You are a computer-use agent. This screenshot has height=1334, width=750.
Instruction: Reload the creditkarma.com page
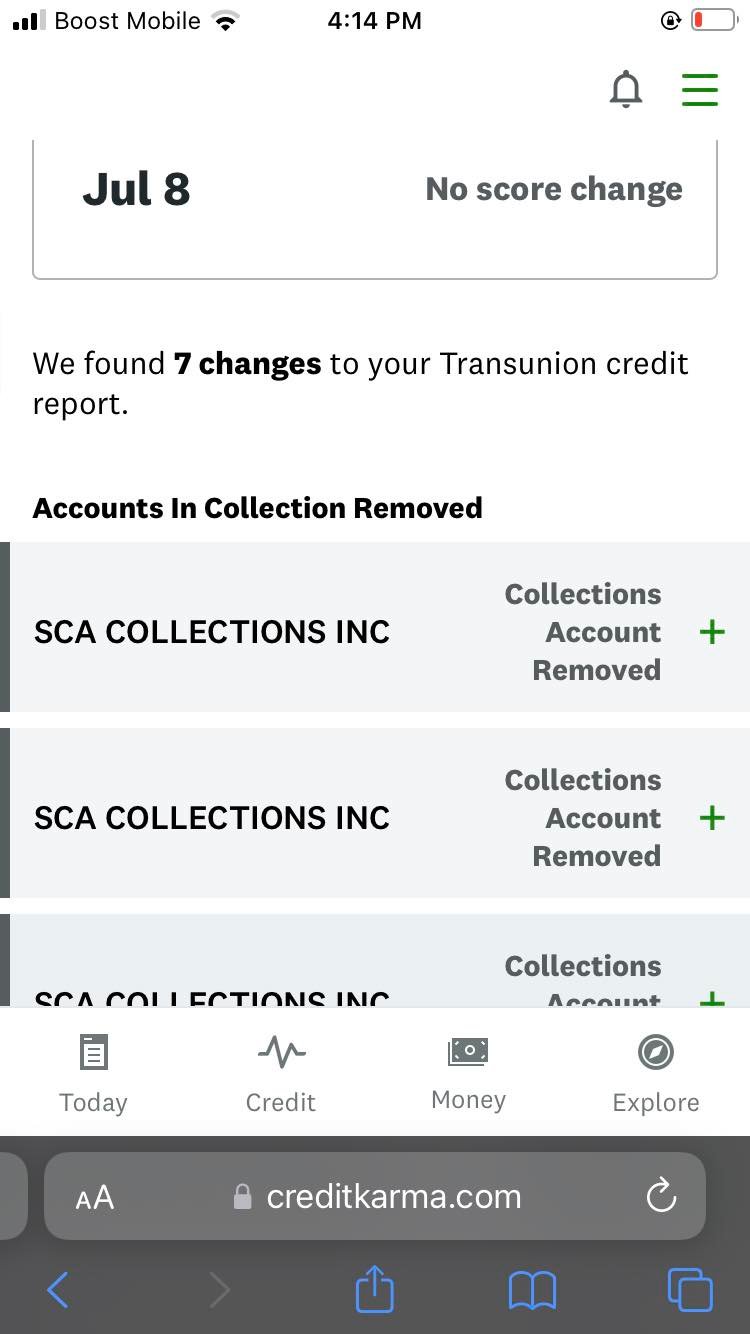click(661, 1196)
